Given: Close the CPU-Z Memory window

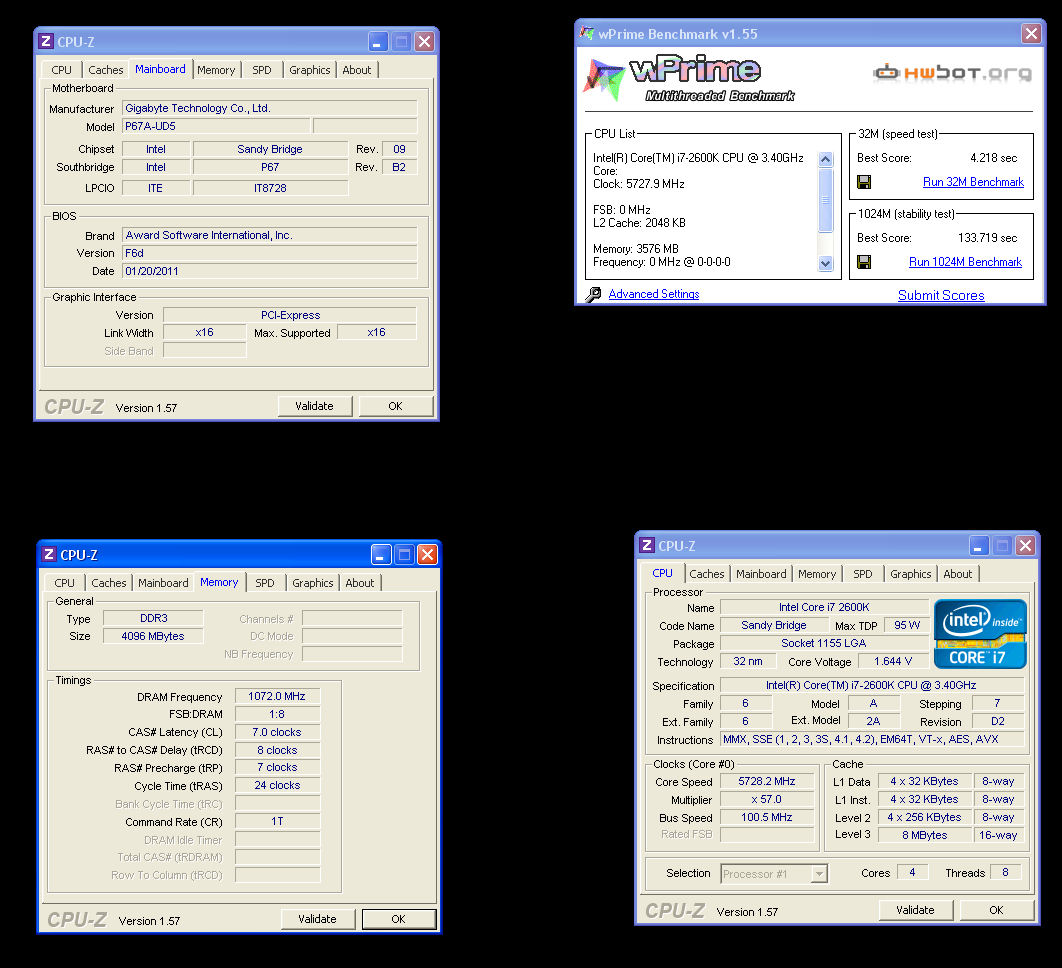Looking at the screenshot, I should (427, 555).
